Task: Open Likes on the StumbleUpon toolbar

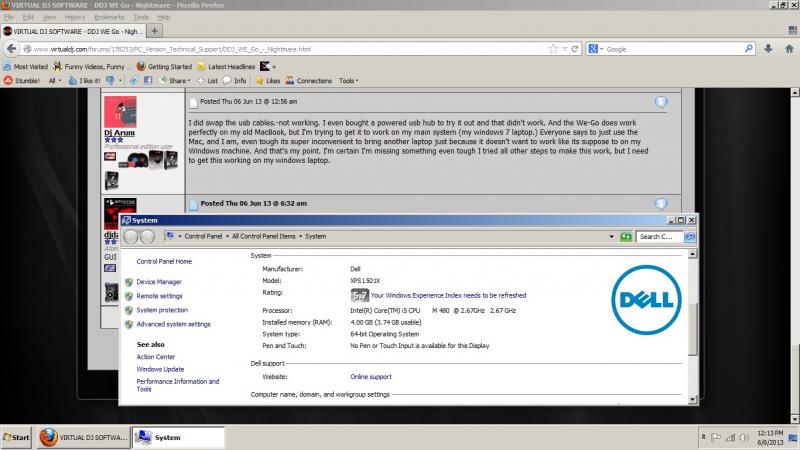Action: [x=268, y=81]
